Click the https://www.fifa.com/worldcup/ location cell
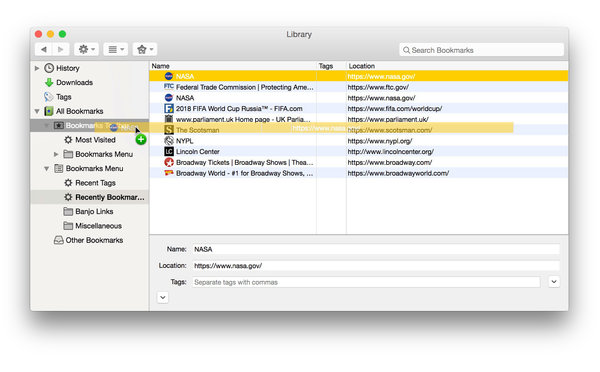Screen dimensions: 600x372 [395, 109]
